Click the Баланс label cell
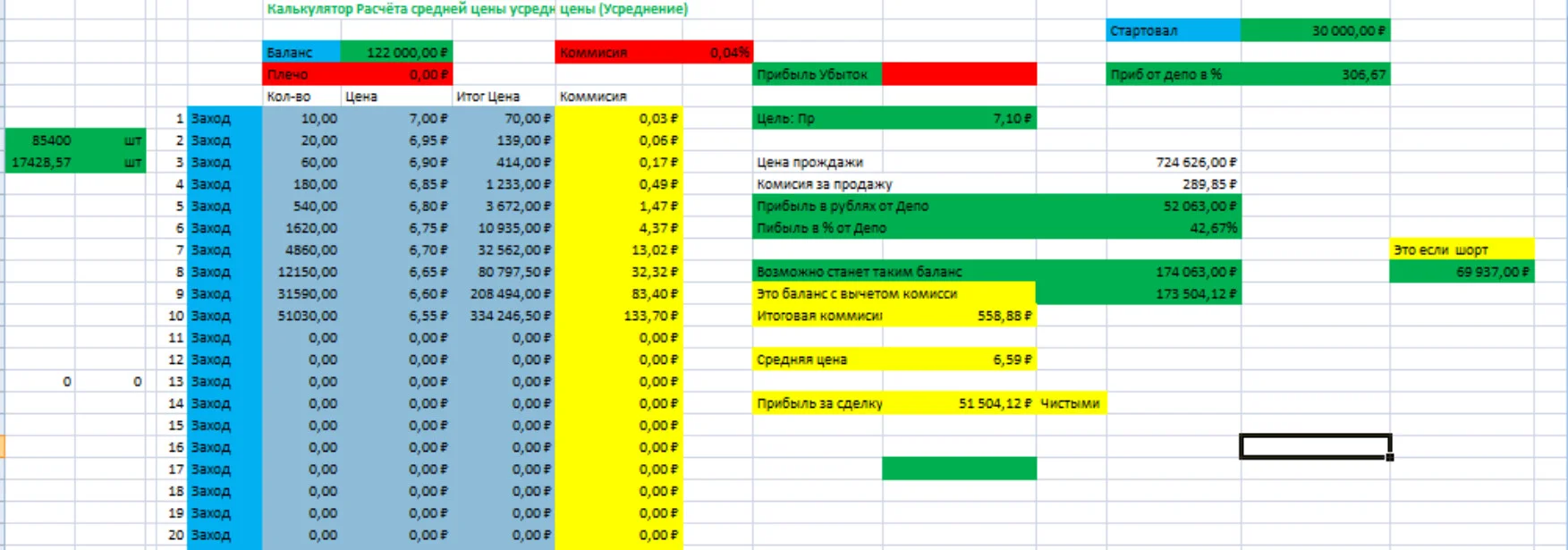The height and width of the screenshot is (550, 1568). tap(301, 53)
